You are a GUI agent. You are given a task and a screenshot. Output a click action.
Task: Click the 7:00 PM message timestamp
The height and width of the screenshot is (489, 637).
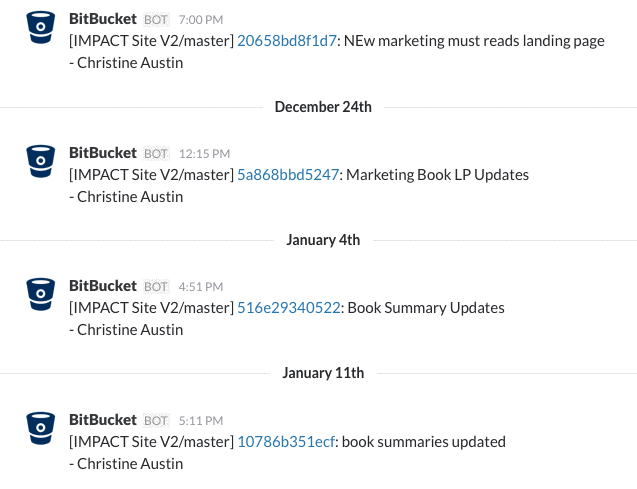point(201,20)
